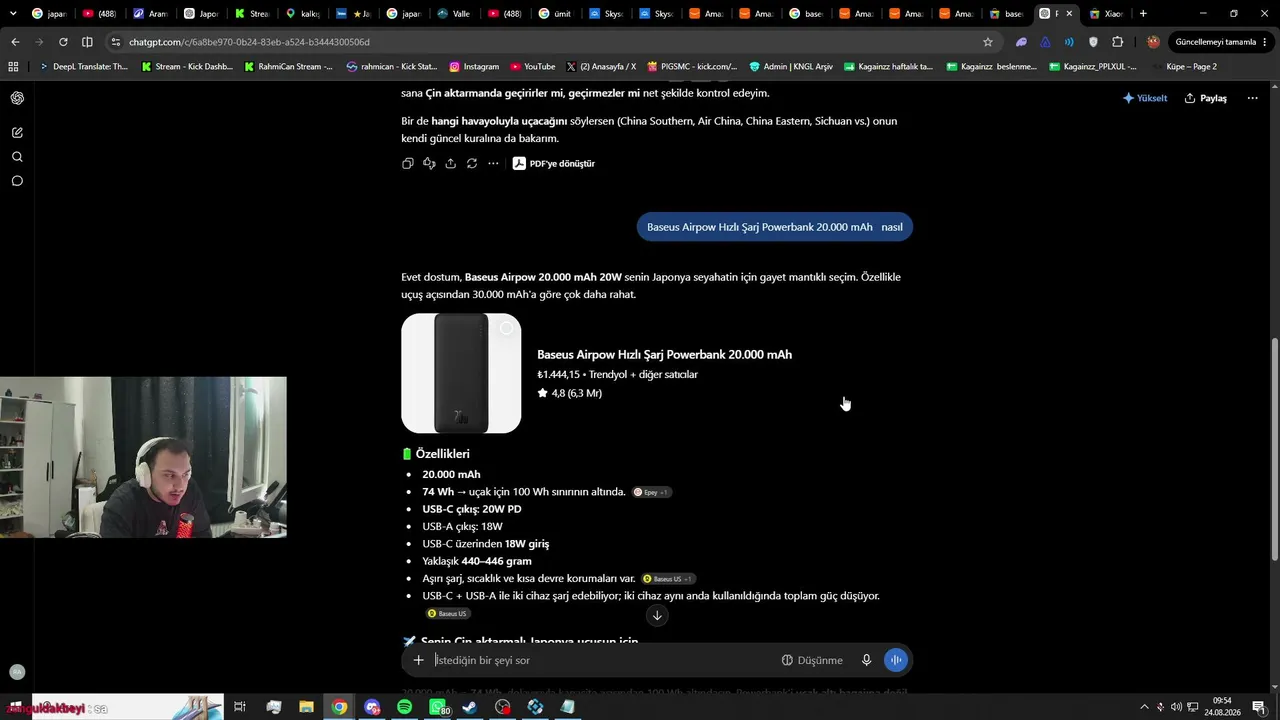Close the active ChatGPT tab

coord(1069,14)
